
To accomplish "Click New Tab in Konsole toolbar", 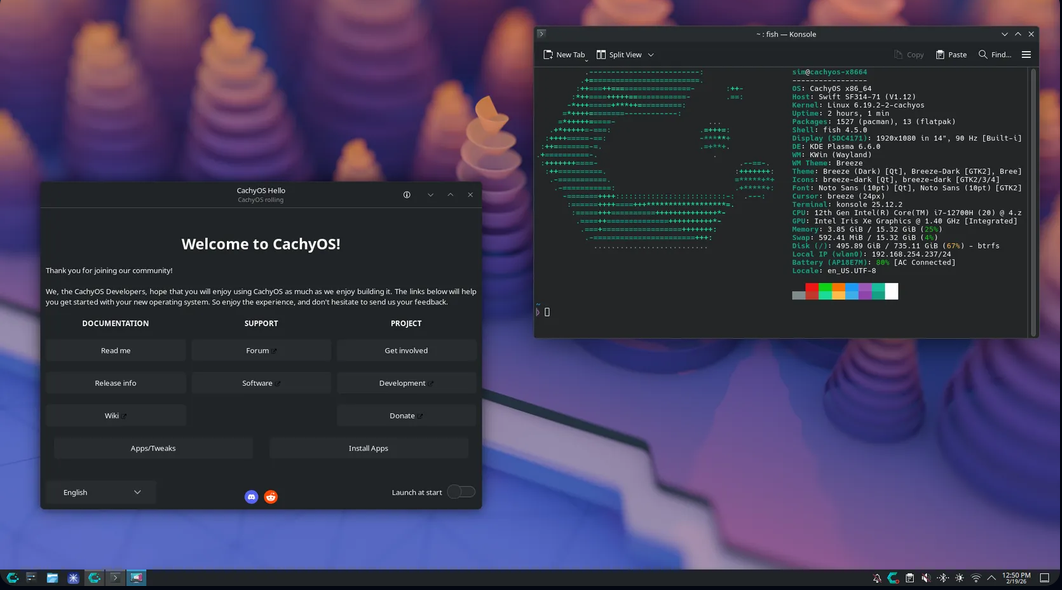I will (x=564, y=55).
